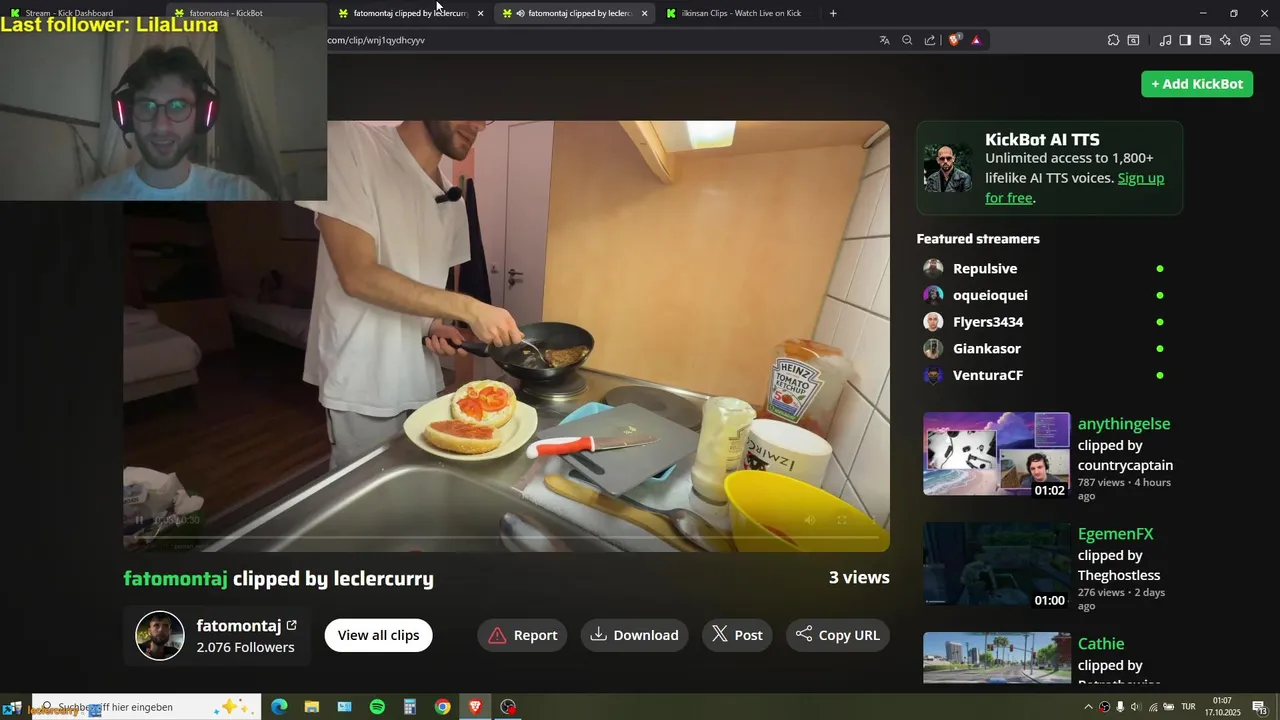The width and height of the screenshot is (1280, 720).
Task: Click the anythingelse clip title
Action: click(x=1124, y=424)
